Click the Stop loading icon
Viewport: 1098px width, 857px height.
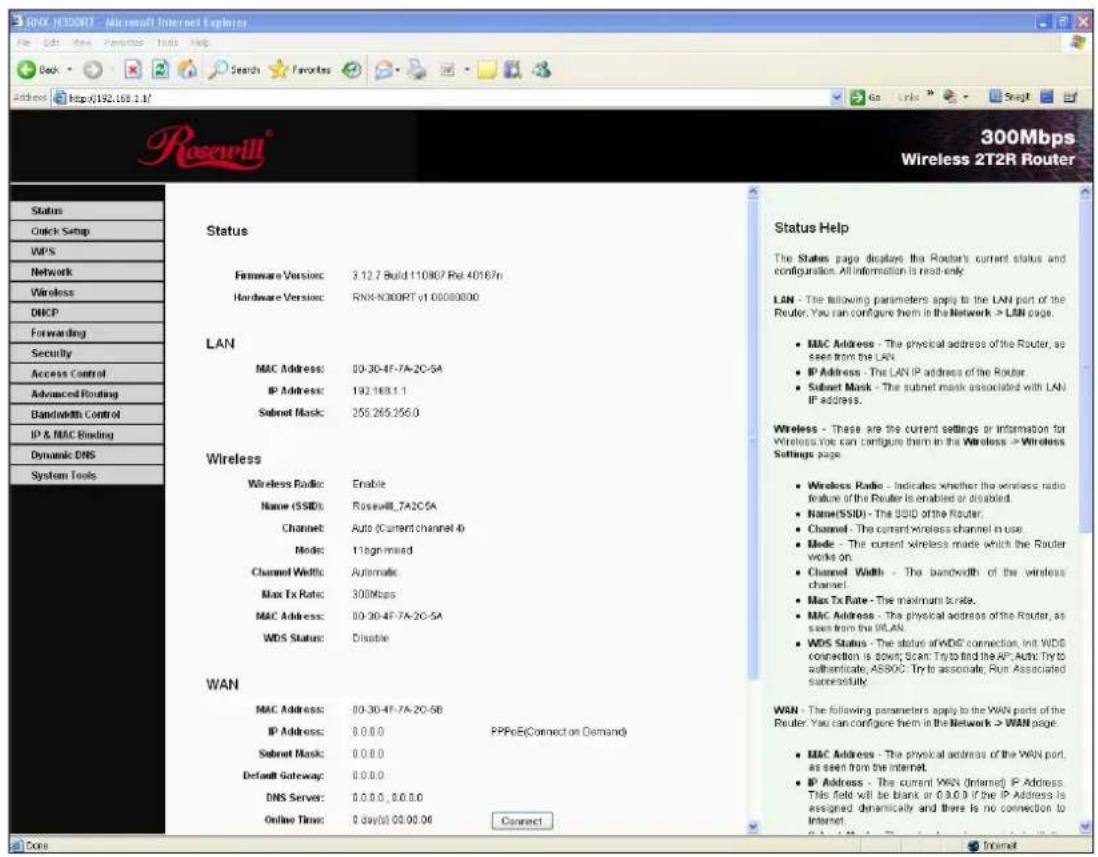click(133, 69)
